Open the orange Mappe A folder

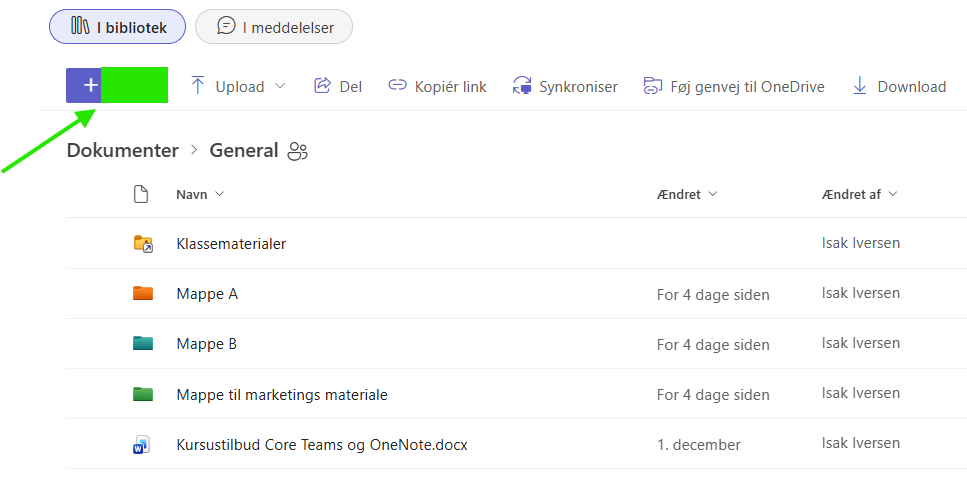click(x=207, y=294)
